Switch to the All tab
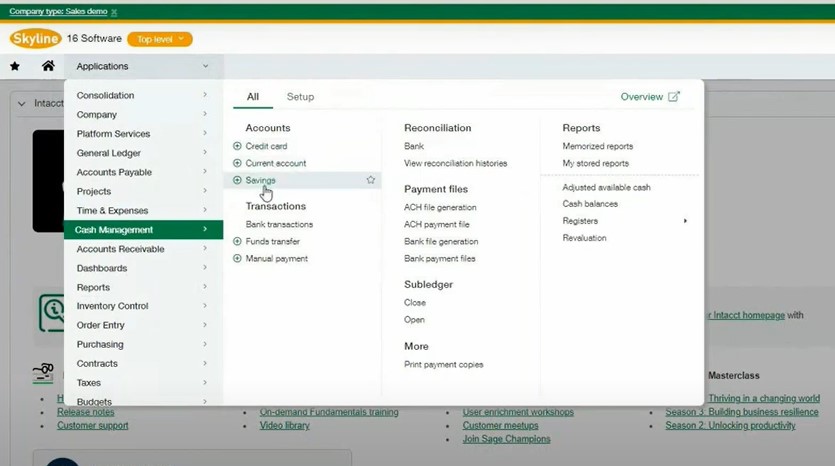Viewport: 835px width, 466px height. point(252,96)
